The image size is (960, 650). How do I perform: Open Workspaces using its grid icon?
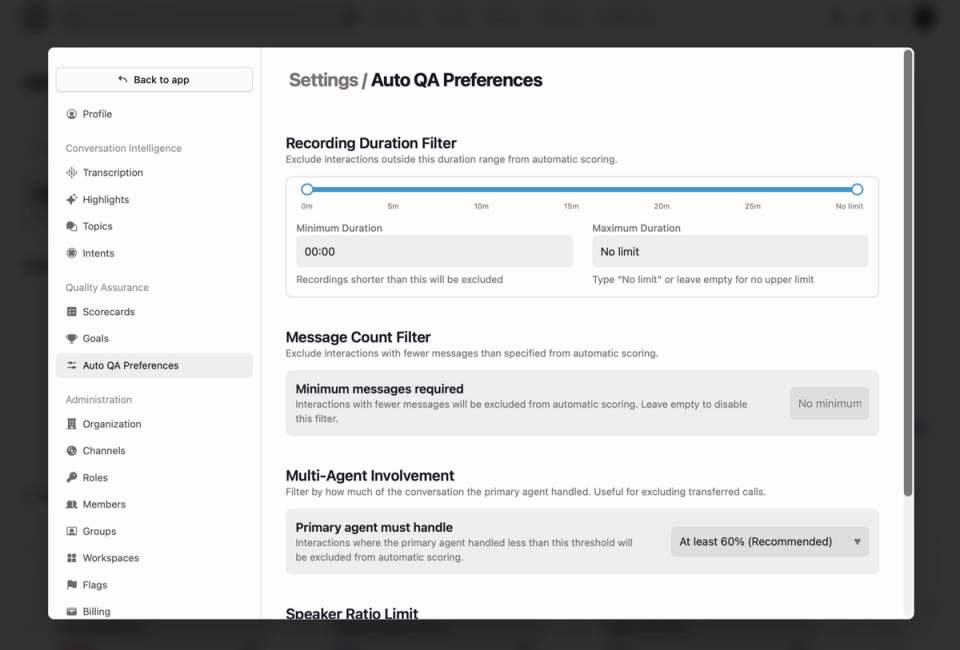[70, 558]
